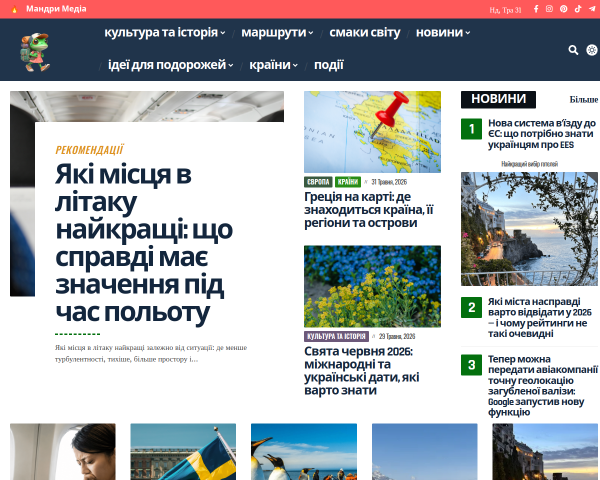Screen dimensions: 600x480
Task: Open the події menu item
Action: [x=329, y=65]
